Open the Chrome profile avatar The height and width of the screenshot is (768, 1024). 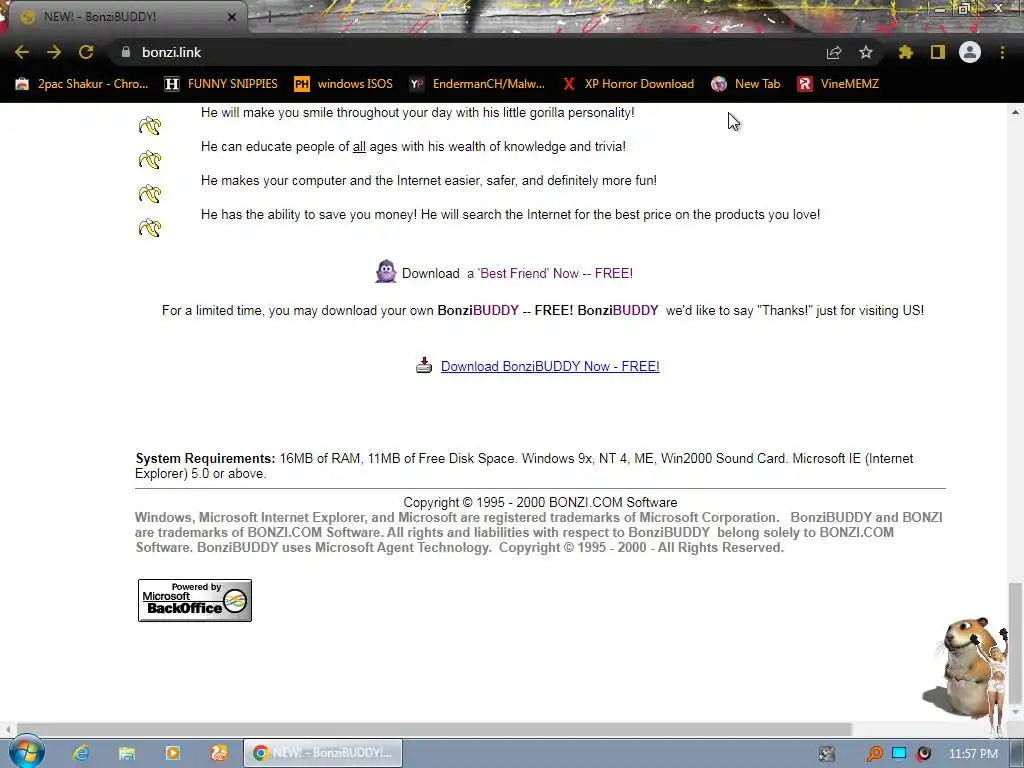click(x=970, y=52)
